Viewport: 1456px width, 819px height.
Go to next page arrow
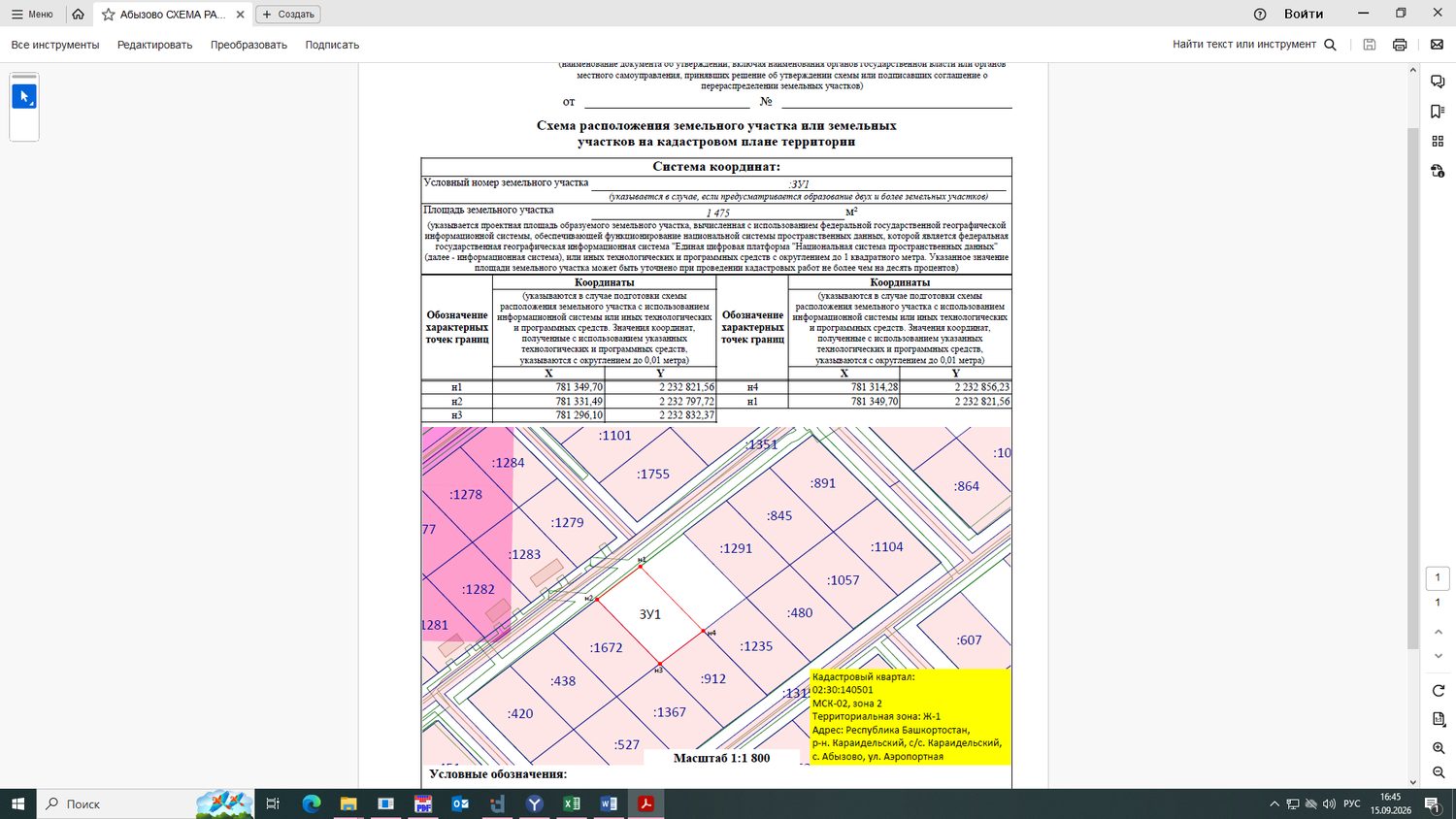coord(1439,656)
